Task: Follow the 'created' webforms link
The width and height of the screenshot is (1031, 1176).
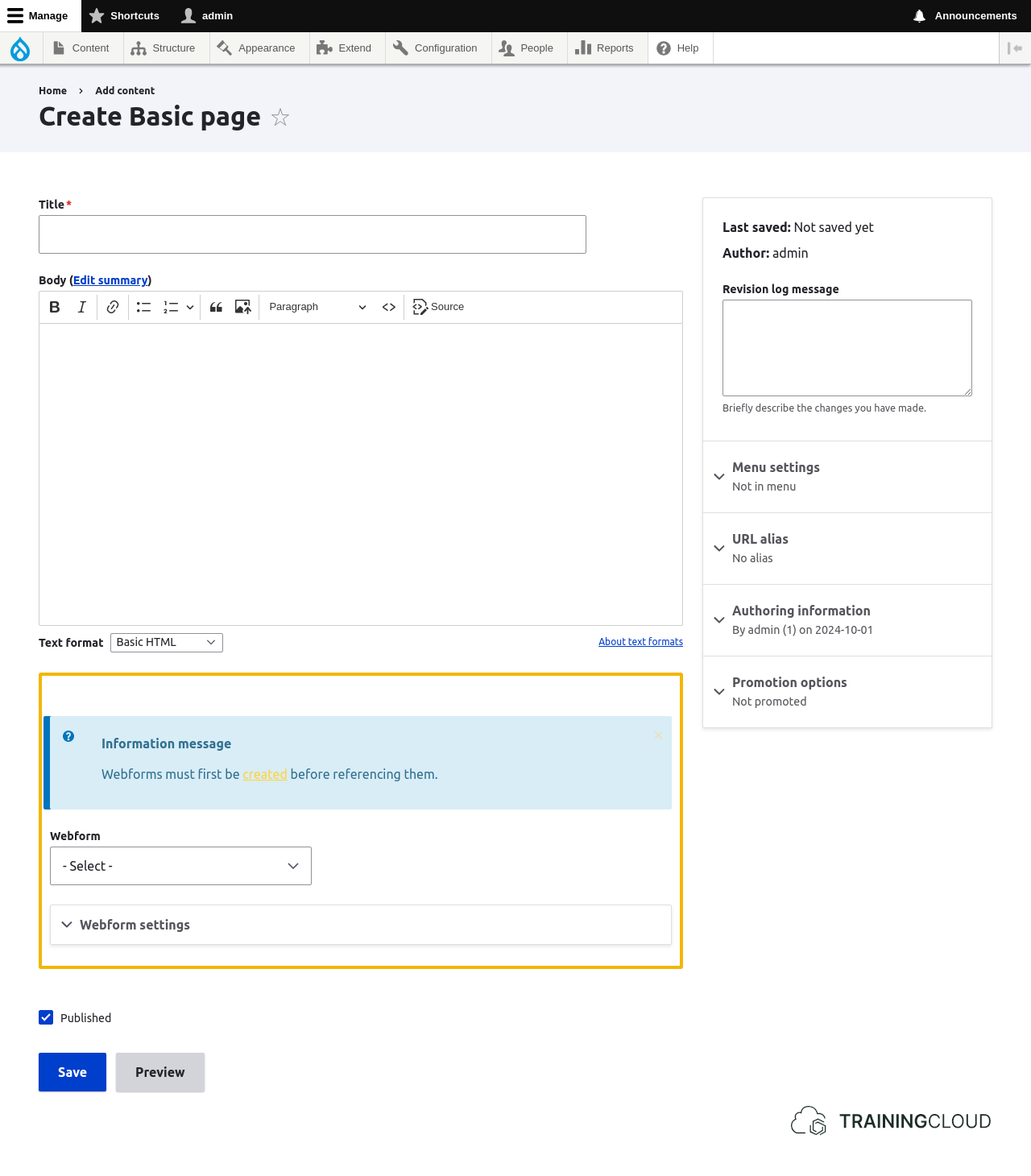Action: pyautogui.click(x=265, y=774)
